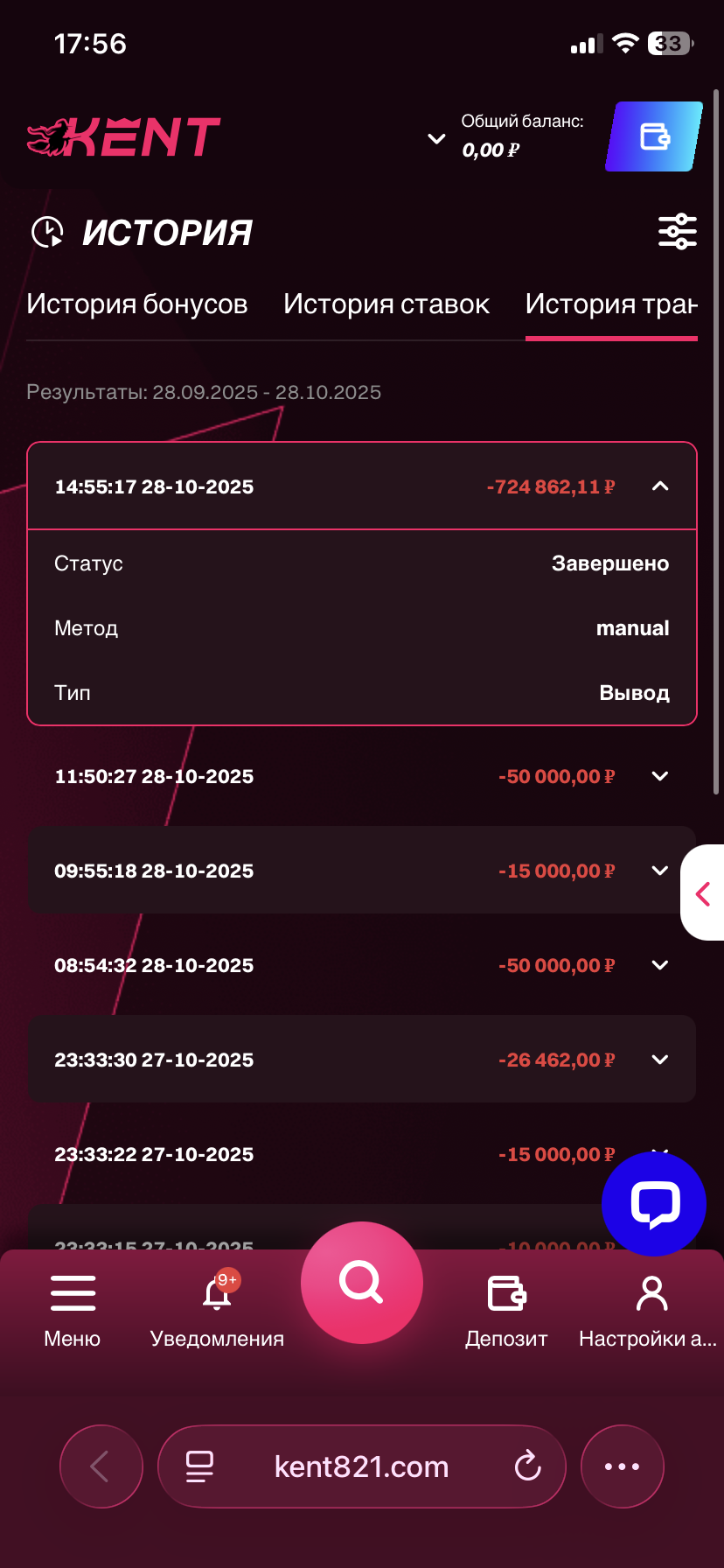Open the Меню hamburger icon
This screenshot has height=1568, width=724.
(x=73, y=1293)
